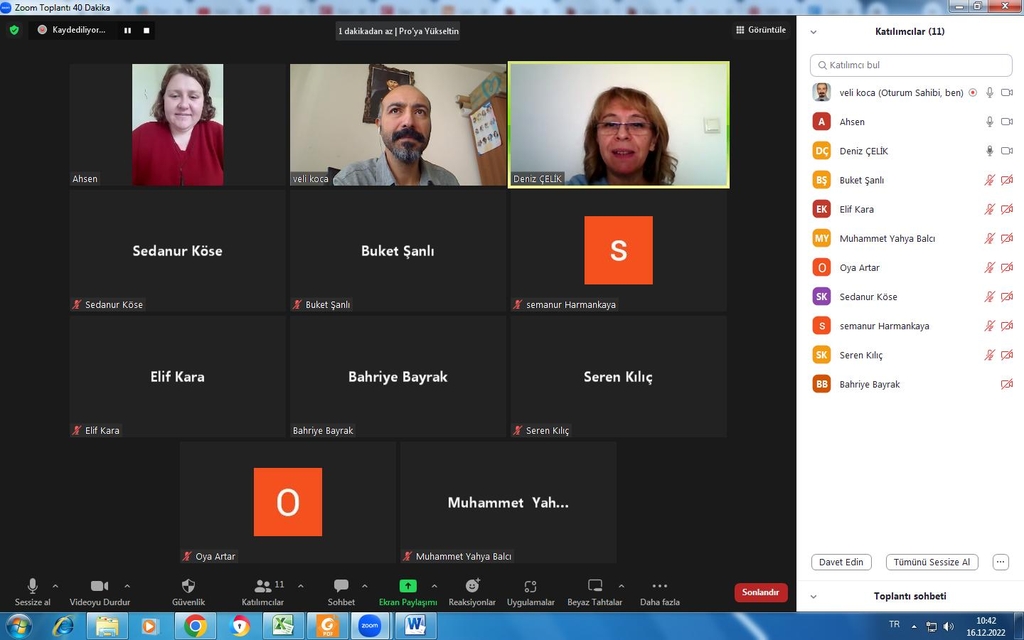Pause the recording

point(127,30)
